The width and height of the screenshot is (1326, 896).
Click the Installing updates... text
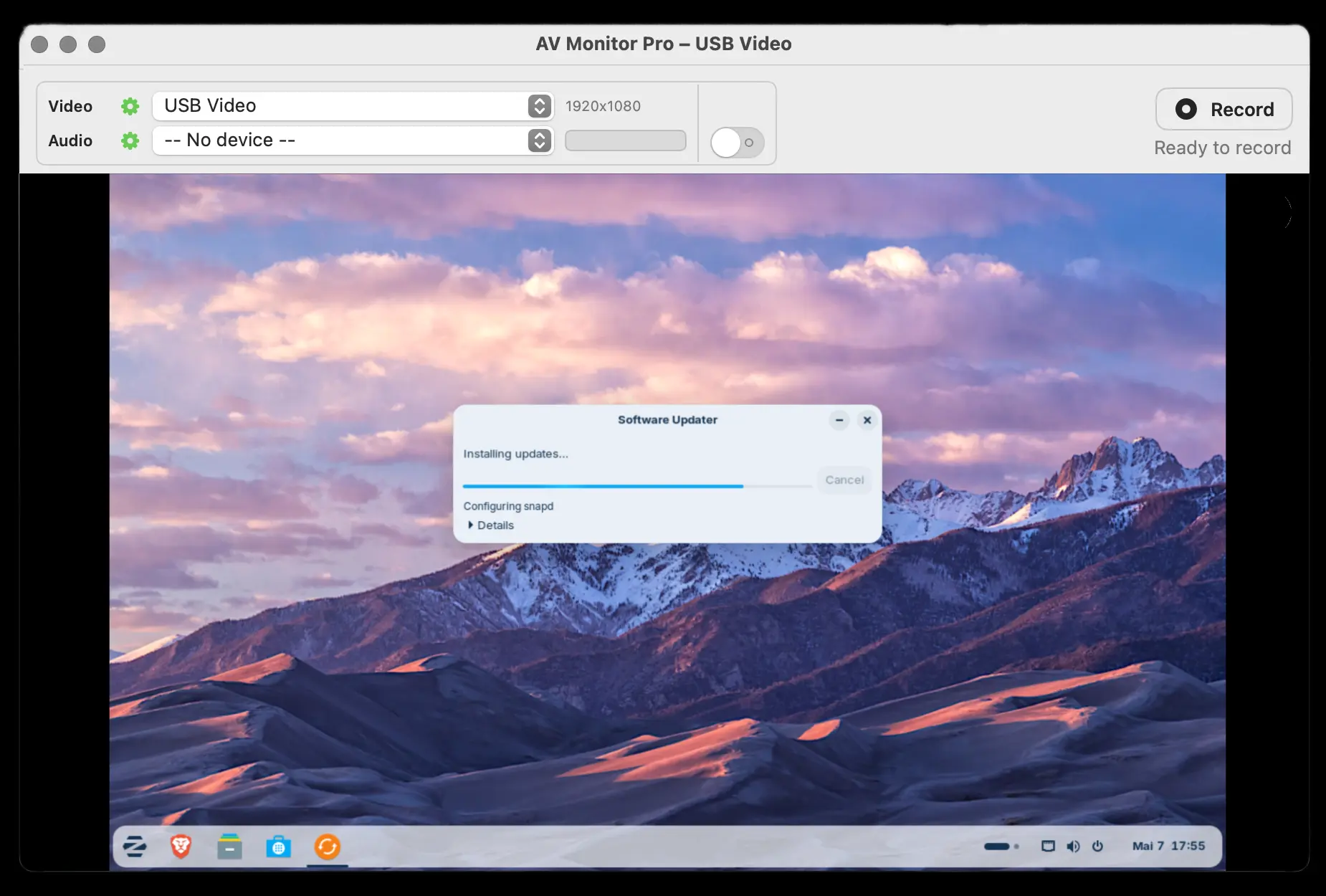515,454
